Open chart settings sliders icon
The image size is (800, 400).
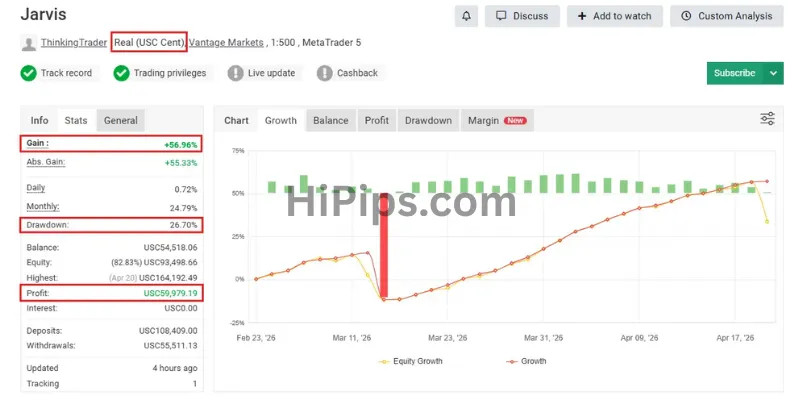point(767,119)
